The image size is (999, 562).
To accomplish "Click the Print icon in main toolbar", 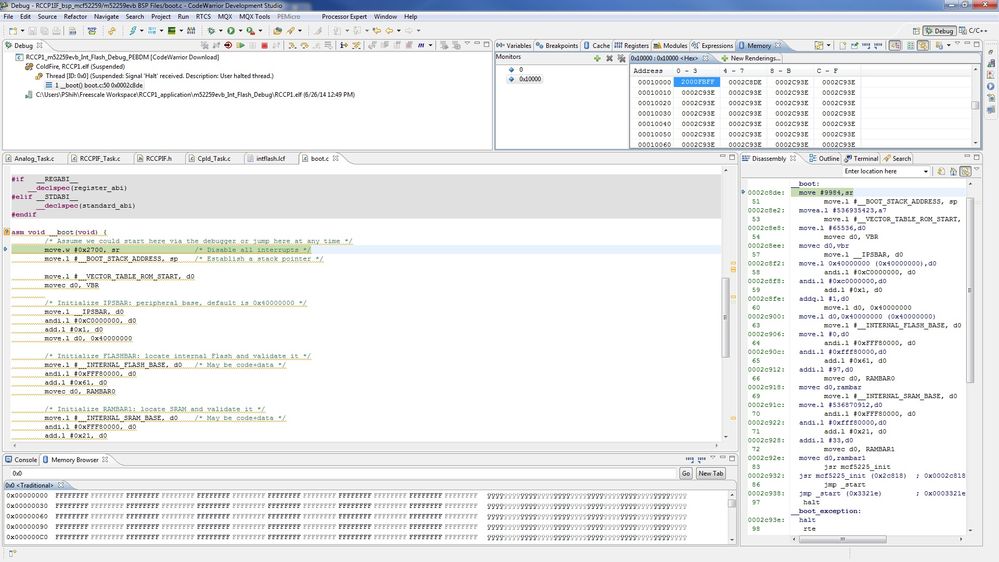I will (x=57, y=31).
